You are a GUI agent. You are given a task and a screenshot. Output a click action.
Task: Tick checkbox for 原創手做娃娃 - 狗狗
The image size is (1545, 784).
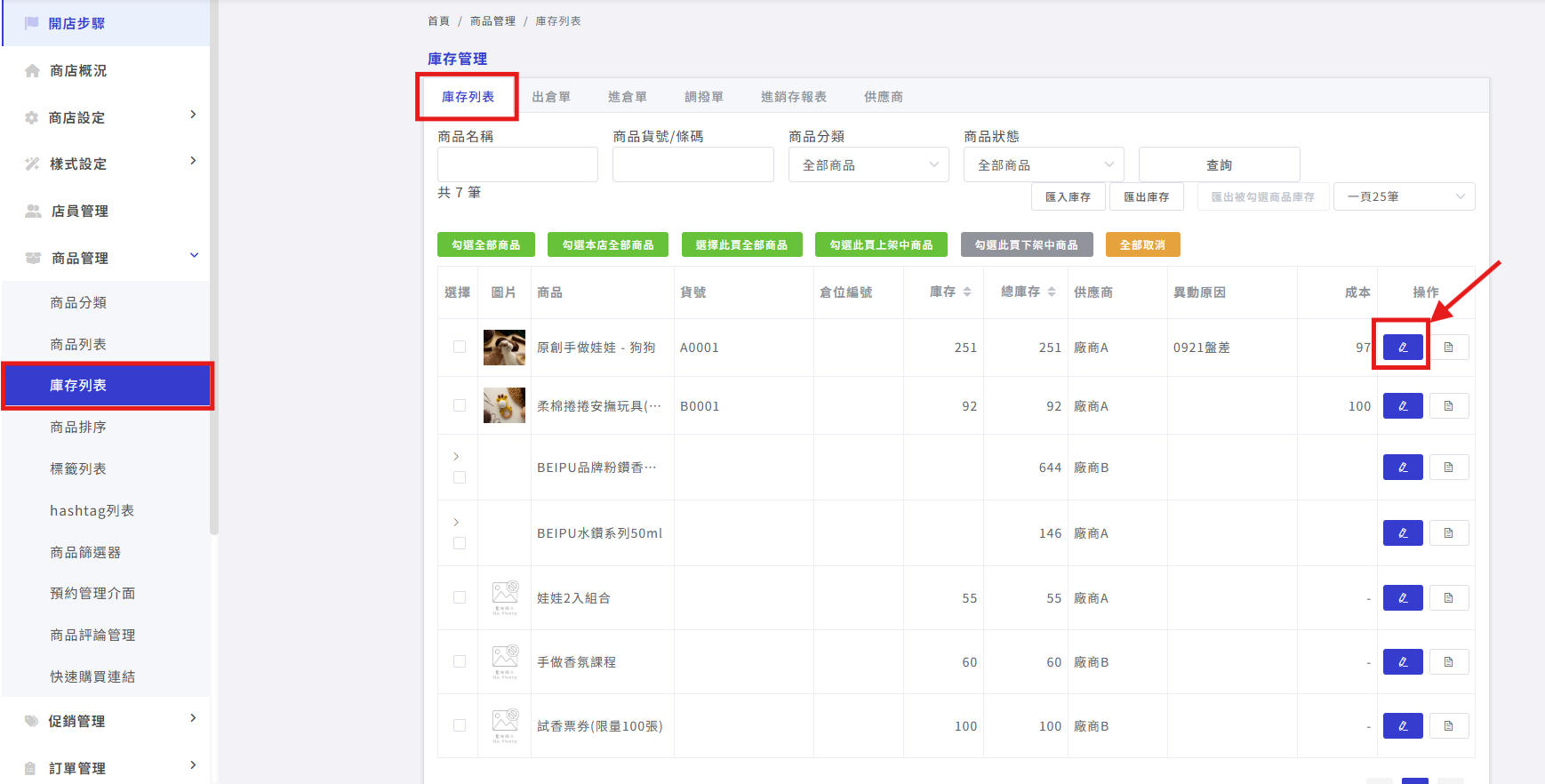(x=460, y=347)
